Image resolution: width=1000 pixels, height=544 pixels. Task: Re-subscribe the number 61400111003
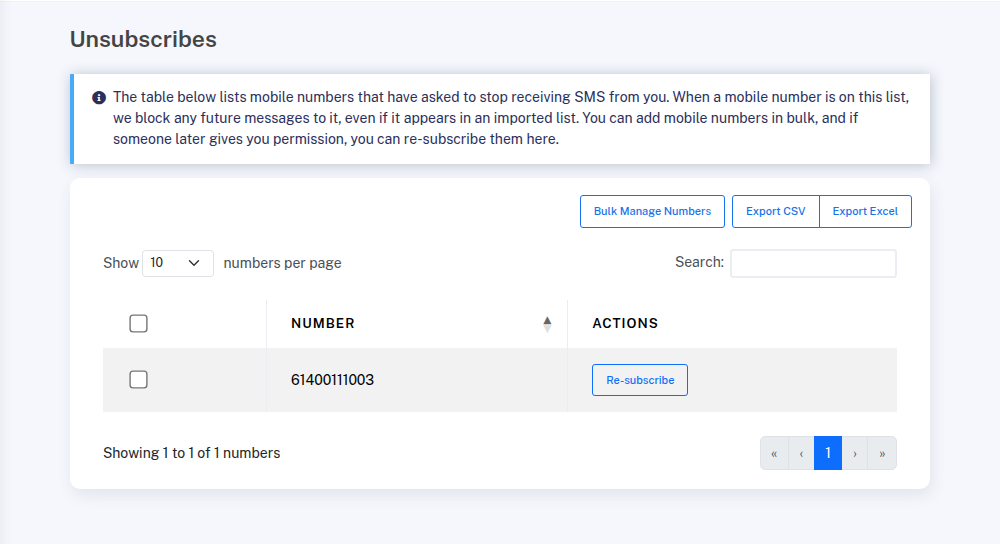tap(640, 380)
